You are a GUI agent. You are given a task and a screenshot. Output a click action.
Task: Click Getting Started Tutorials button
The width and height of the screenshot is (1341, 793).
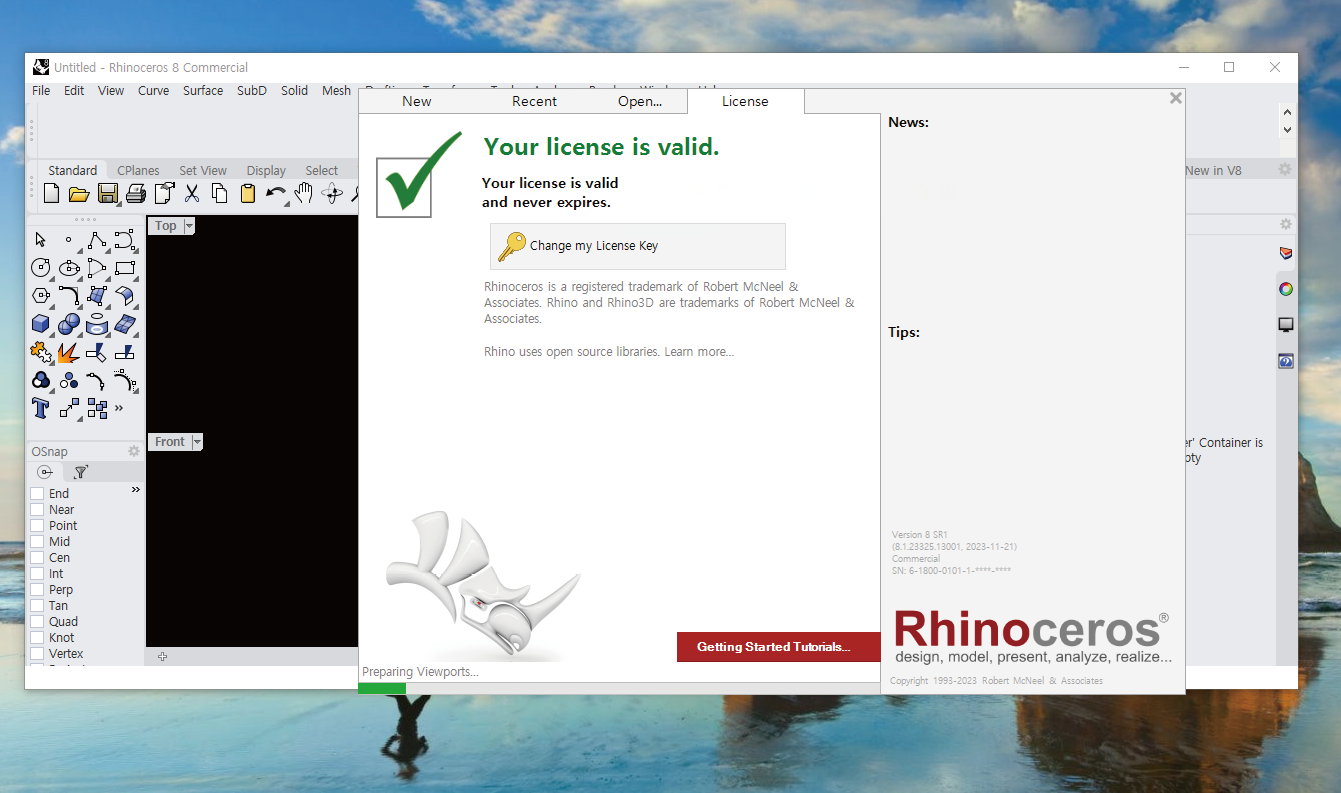point(778,647)
